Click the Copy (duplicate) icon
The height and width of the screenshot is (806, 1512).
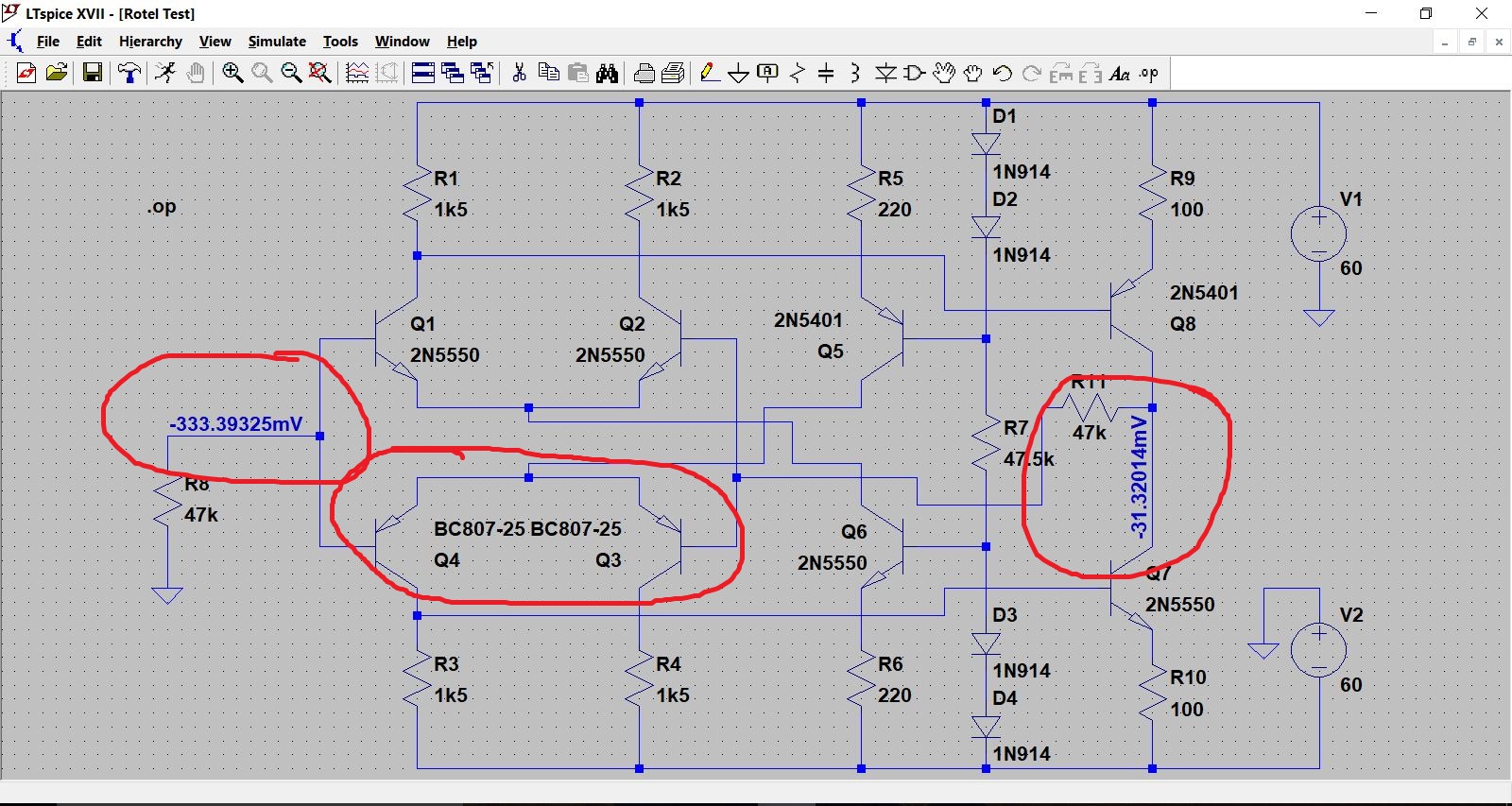pyautogui.click(x=548, y=73)
